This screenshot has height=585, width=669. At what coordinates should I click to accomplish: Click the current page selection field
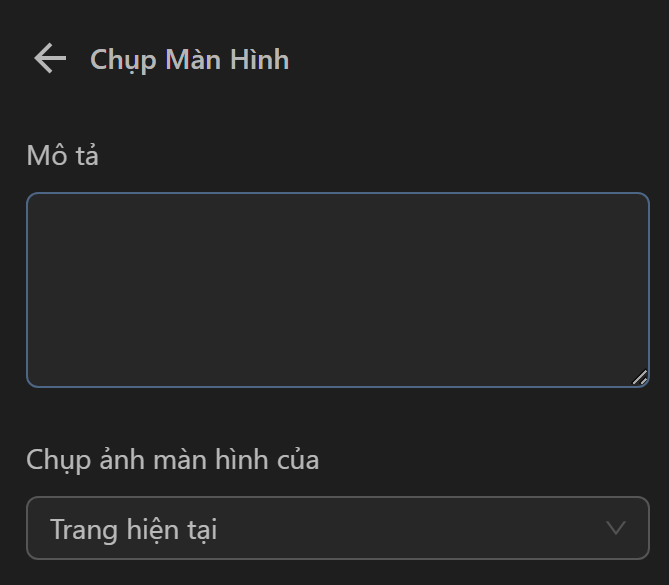click(337, 528)
